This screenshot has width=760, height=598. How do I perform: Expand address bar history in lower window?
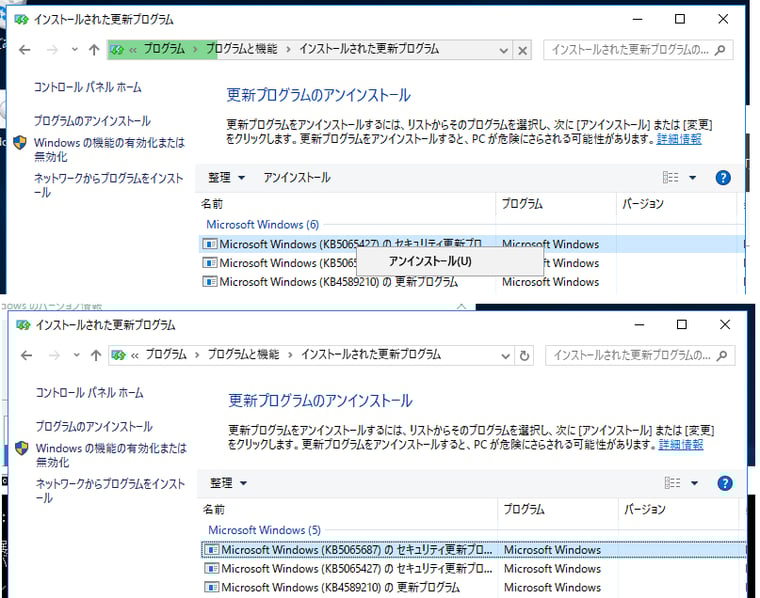(x=506, y=356)
